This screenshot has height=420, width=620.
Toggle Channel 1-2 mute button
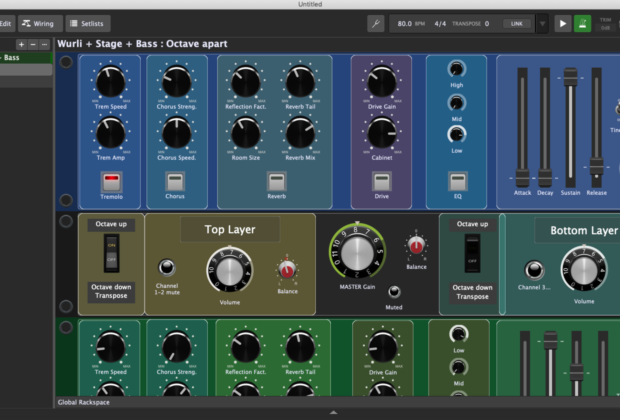point(166,267)
